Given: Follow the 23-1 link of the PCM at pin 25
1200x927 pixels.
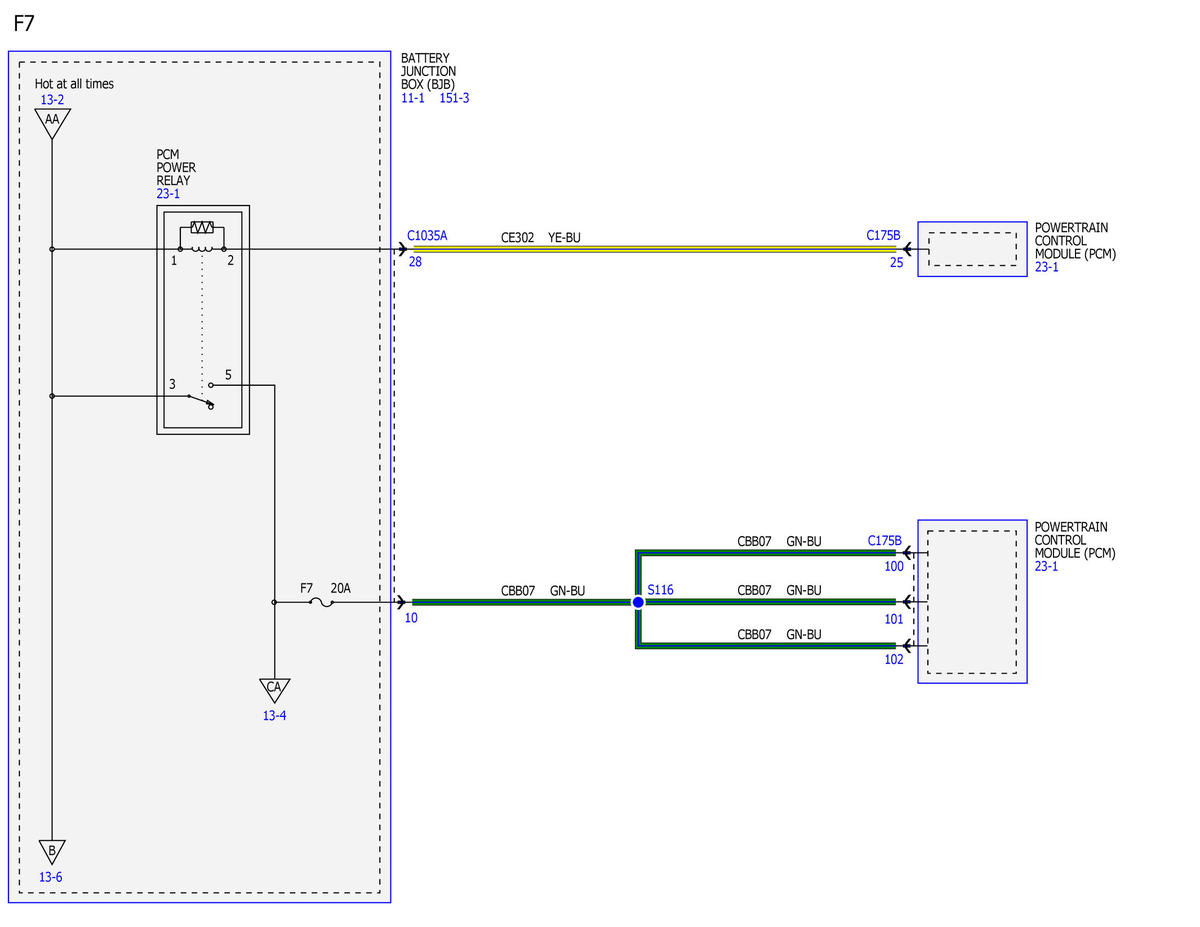Looking at the screenshot, I should [x=1047, y=267].
